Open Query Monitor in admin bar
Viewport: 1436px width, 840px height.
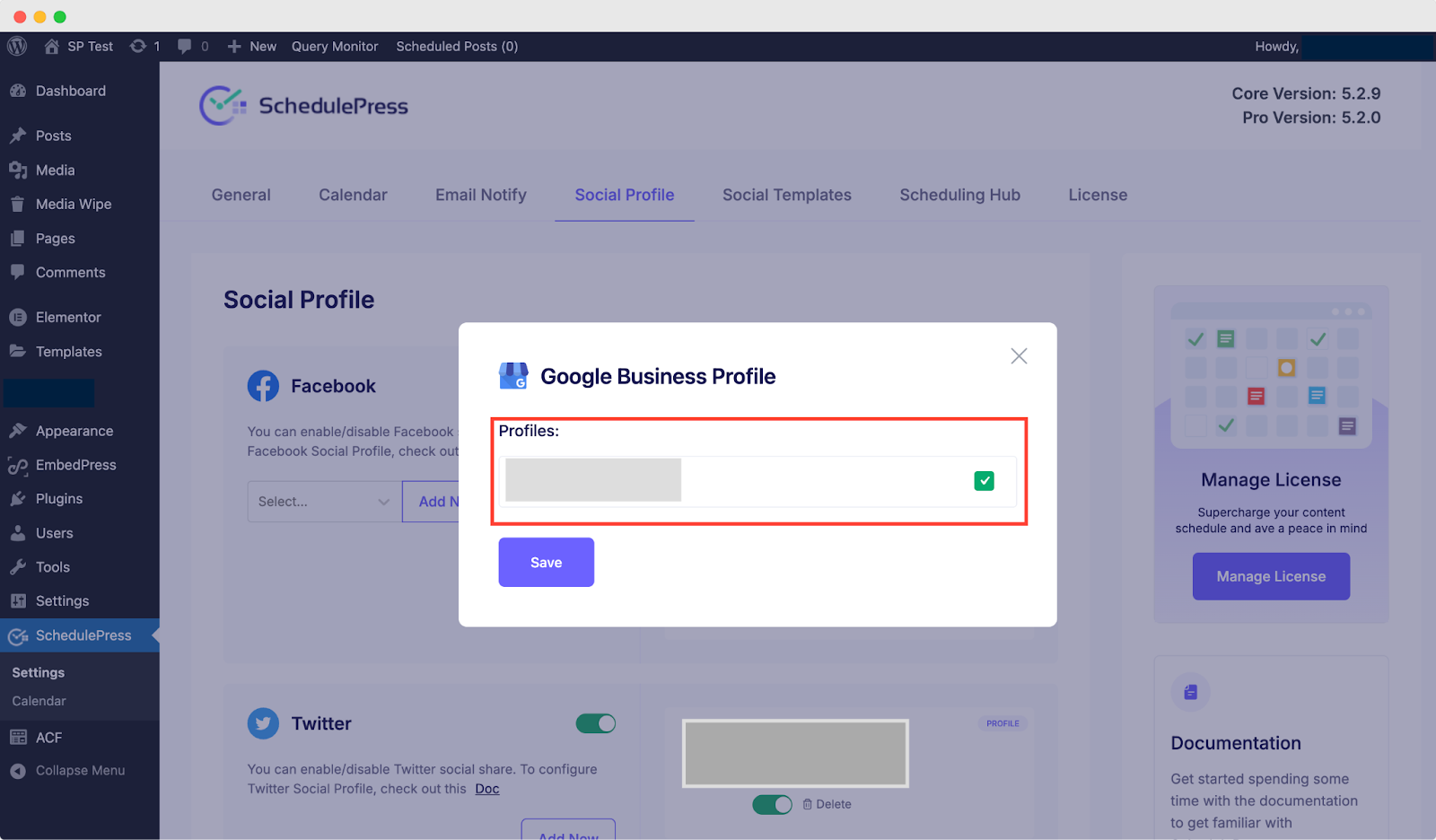click(x=335, y=46)
